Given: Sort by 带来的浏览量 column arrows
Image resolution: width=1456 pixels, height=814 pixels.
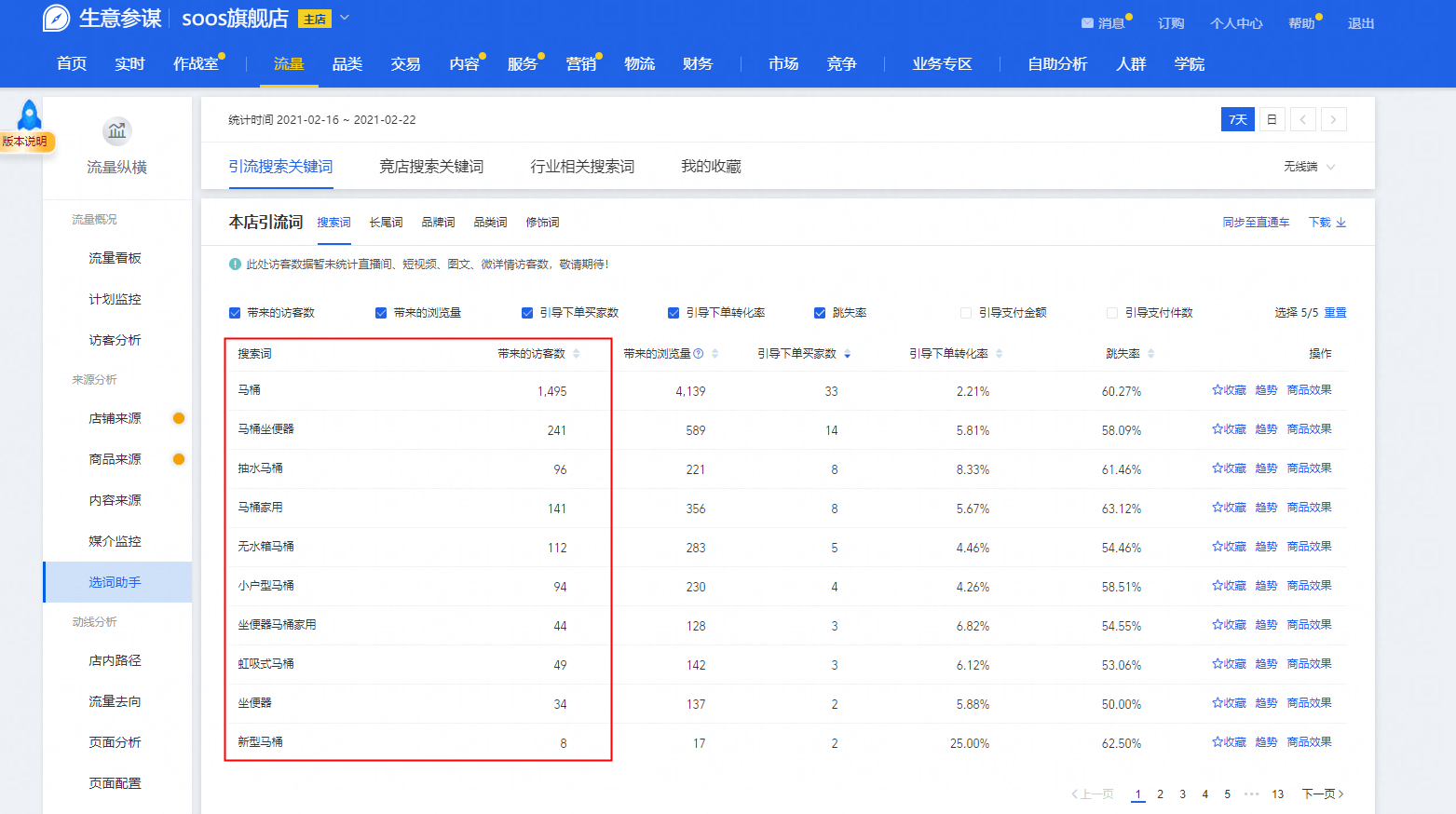Looking at the screenshot, I should click(714, 354).
